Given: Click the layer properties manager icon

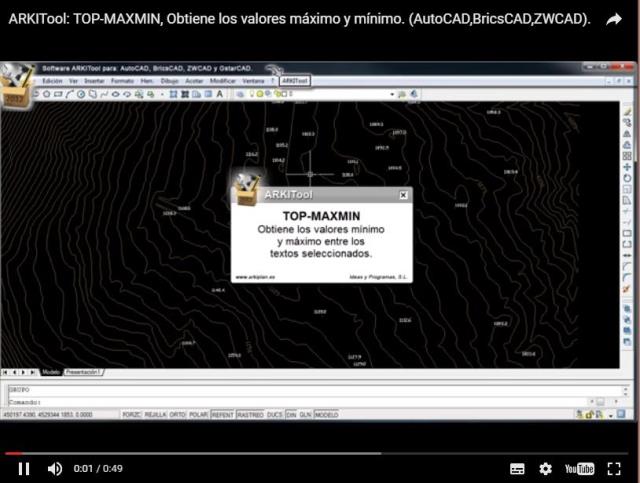Looking at the screenshot, I should [240, 94].
